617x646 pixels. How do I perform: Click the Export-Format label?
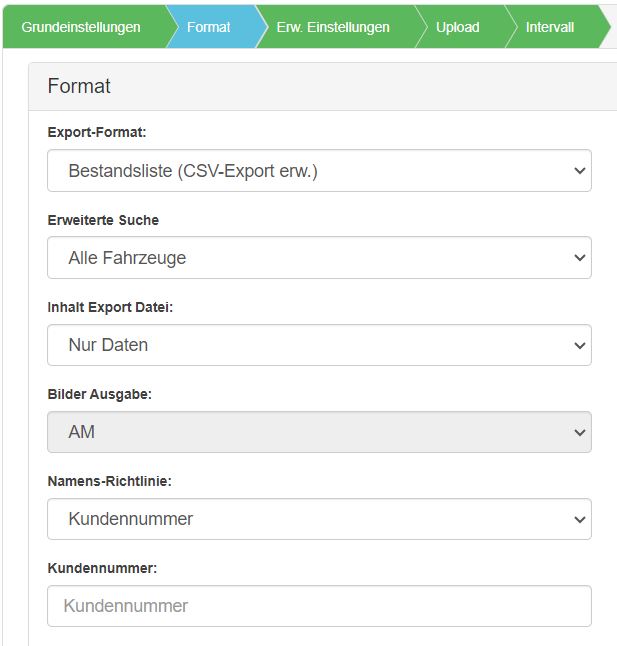coord(97,132)
